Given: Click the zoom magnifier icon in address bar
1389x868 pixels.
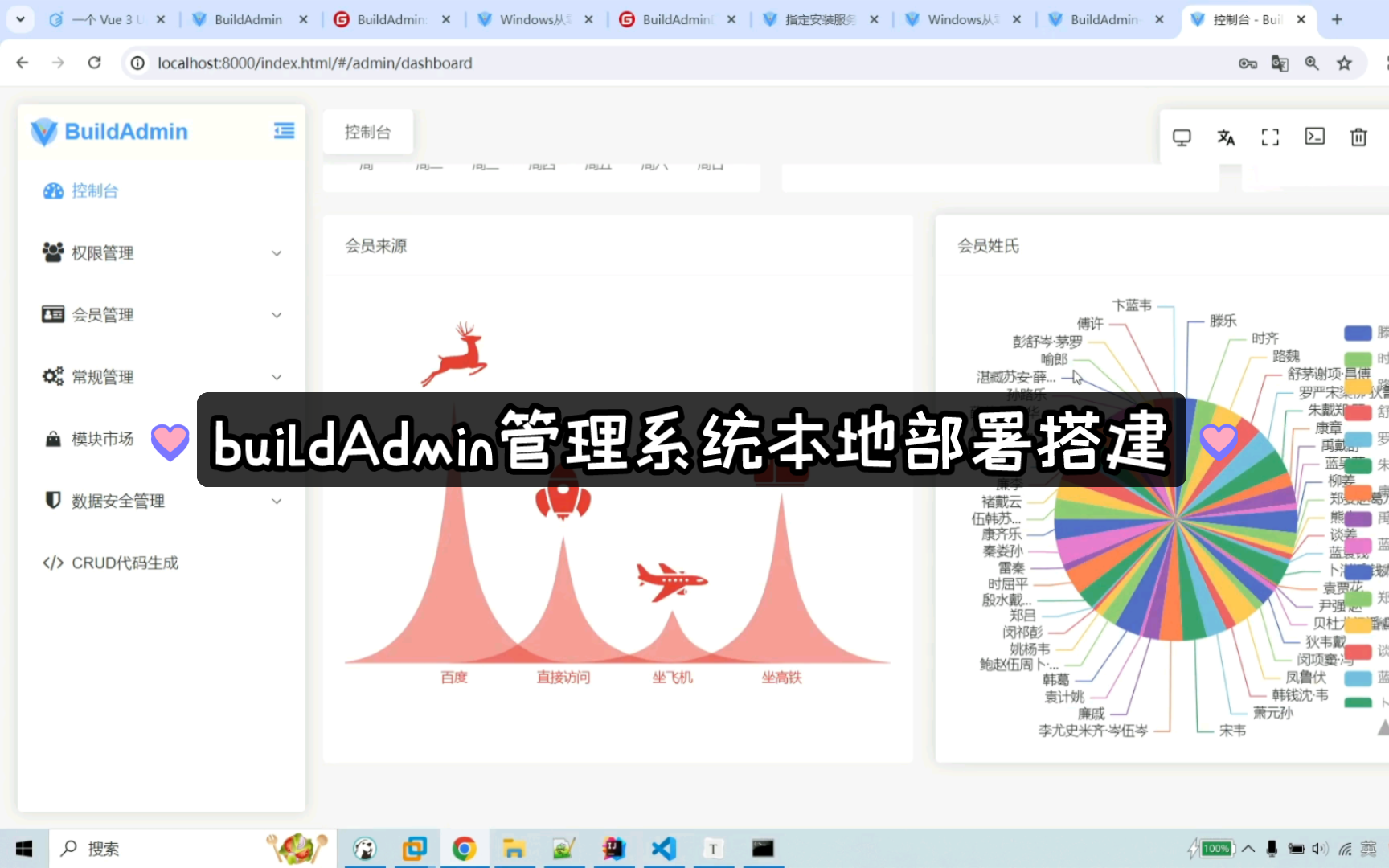Looking at the screenshot, I should click(x=1312, y=63).
